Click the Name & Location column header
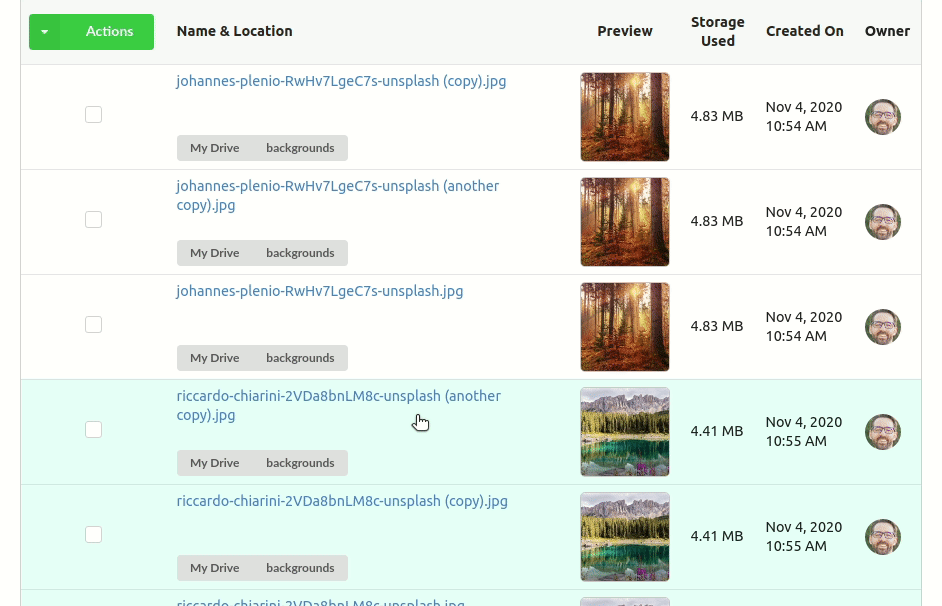This screenshot has width=942, height=606. point(234,31)
